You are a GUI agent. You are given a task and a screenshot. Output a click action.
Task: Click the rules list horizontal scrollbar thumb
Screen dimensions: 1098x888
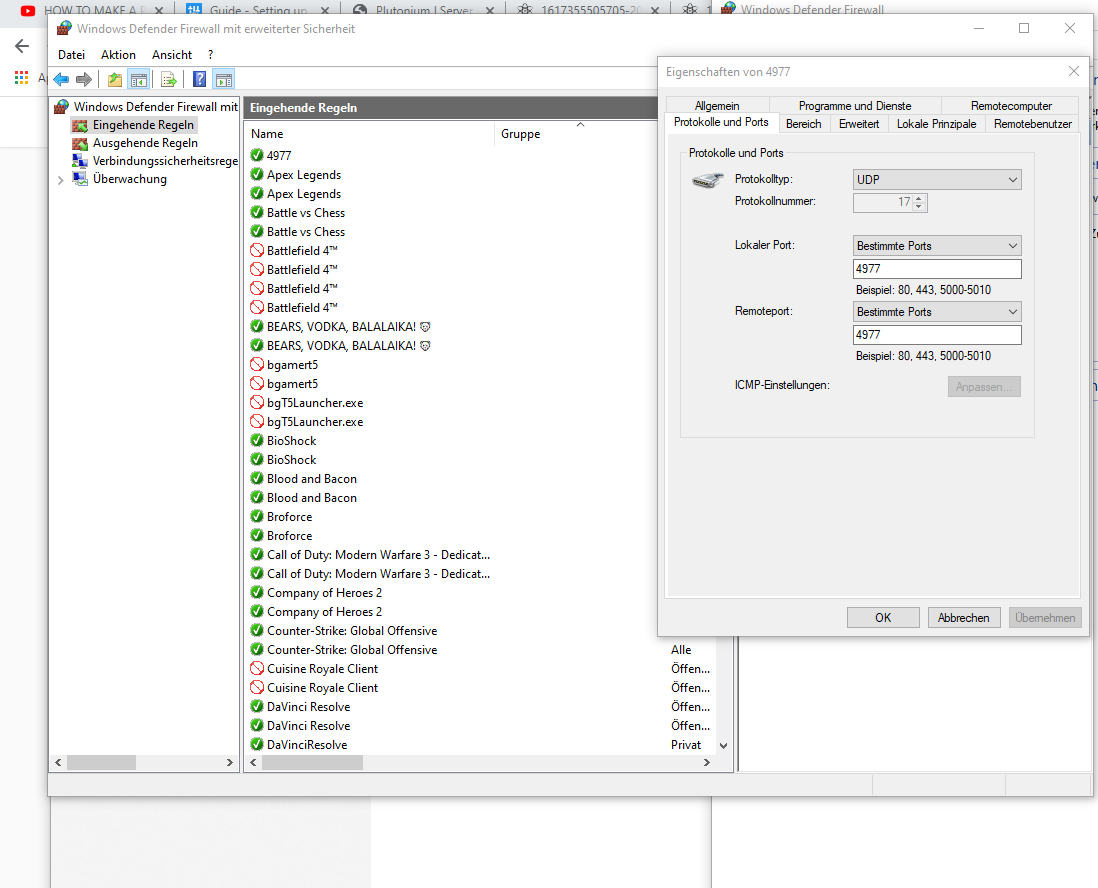tap(312, 763)
